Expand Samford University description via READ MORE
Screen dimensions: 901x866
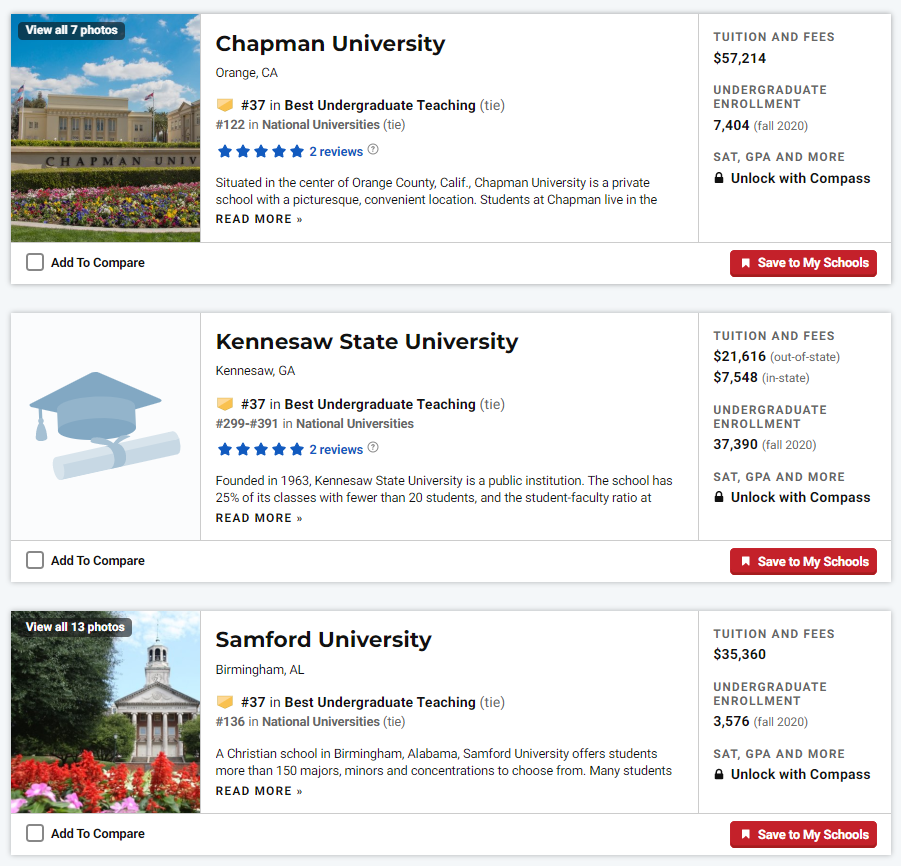259,791
